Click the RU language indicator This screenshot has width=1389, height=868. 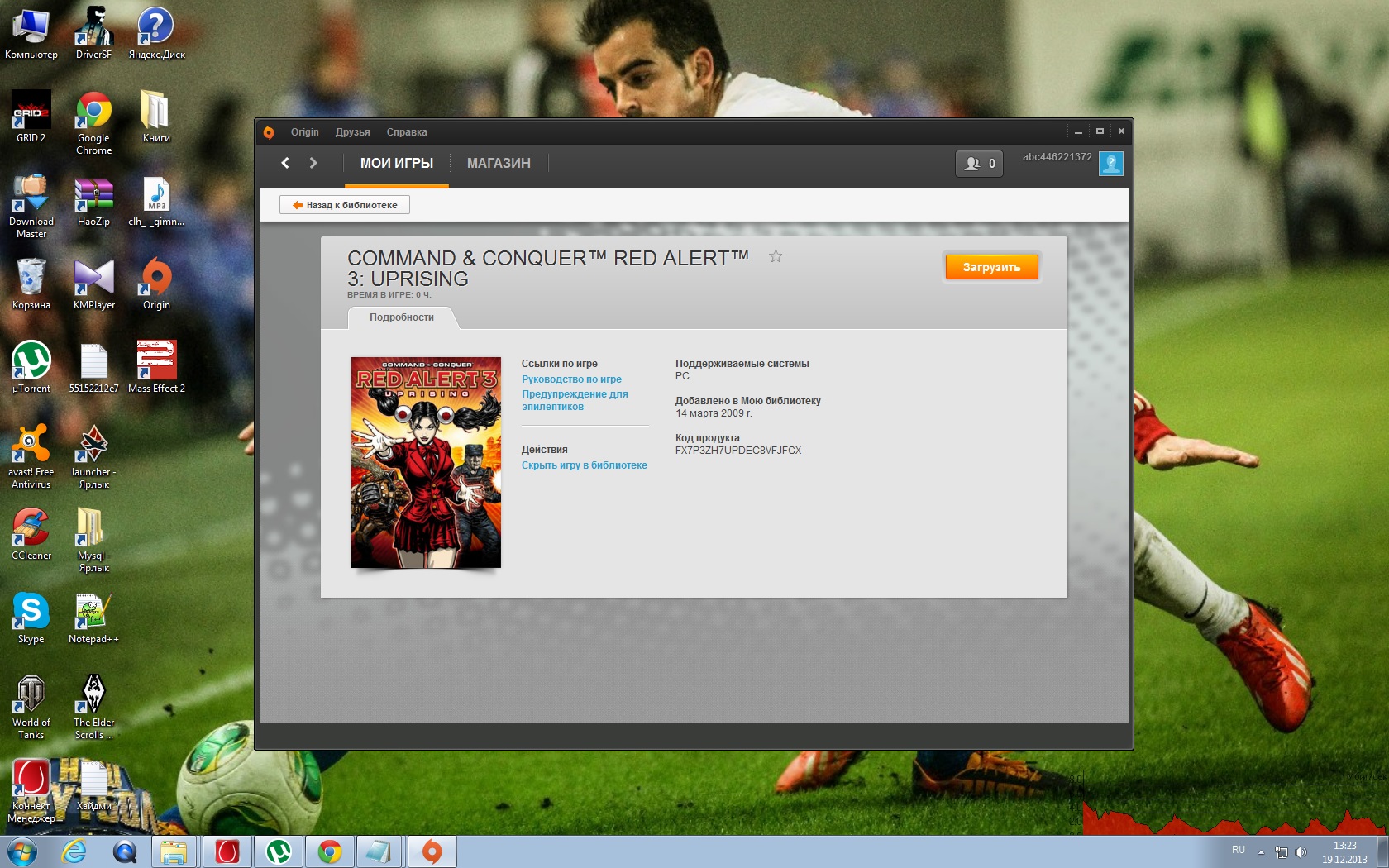click(x=1239, y=850)
